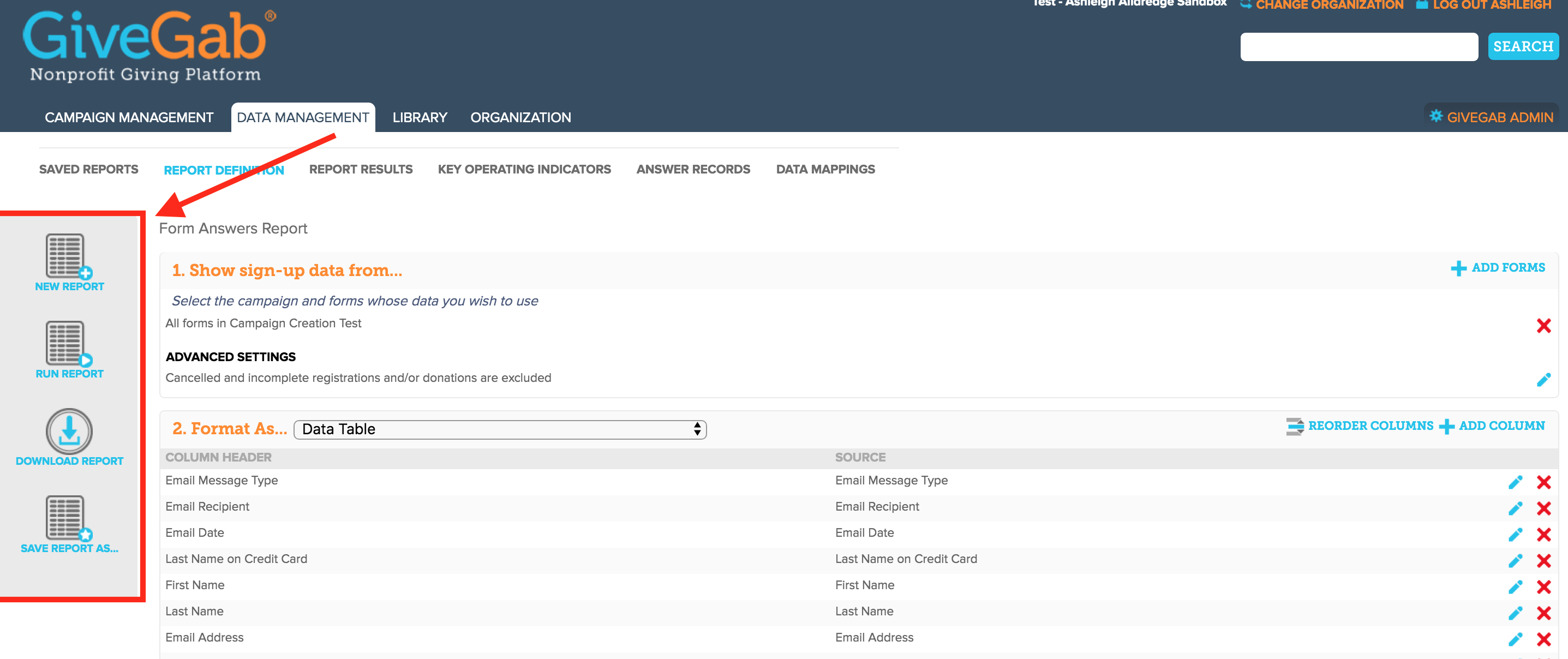Click the Download Report icon
Screen dimensions: 1568x659
click(69, 432)
